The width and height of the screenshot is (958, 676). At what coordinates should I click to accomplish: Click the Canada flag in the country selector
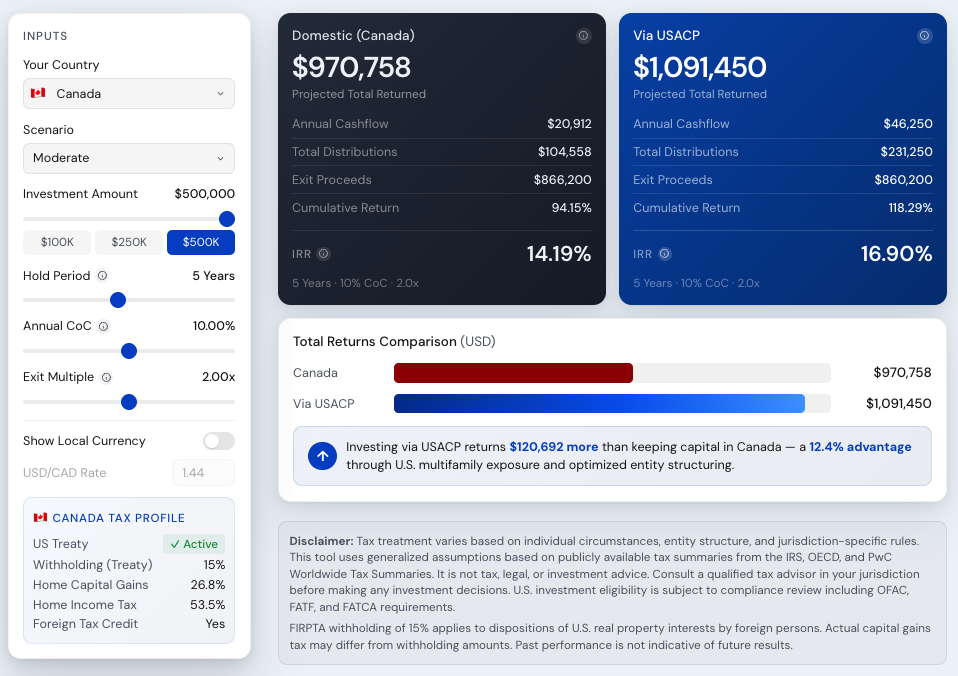pos(38,94)
